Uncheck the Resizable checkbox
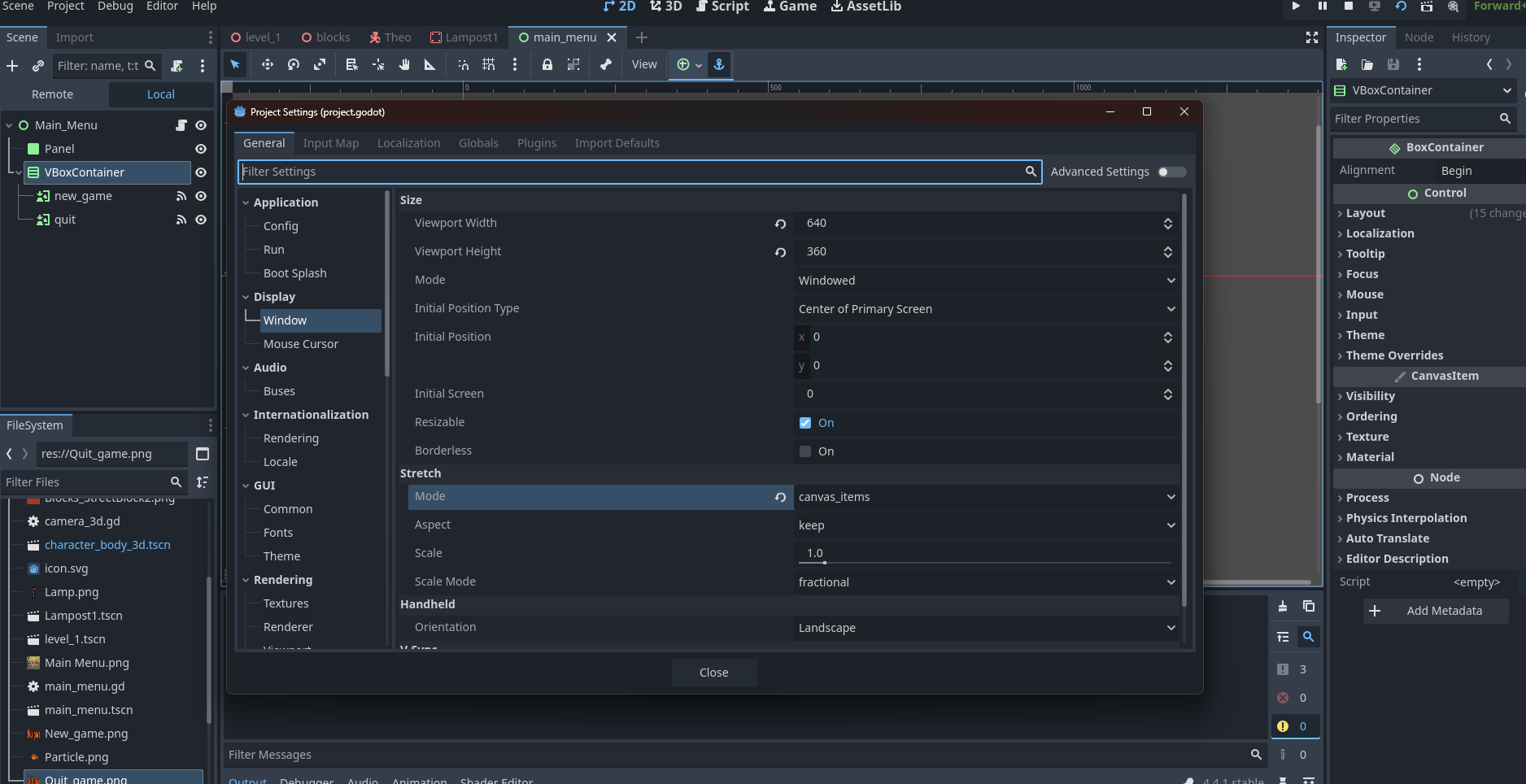This screenshot has width=1526, height=784. (805, 423)
